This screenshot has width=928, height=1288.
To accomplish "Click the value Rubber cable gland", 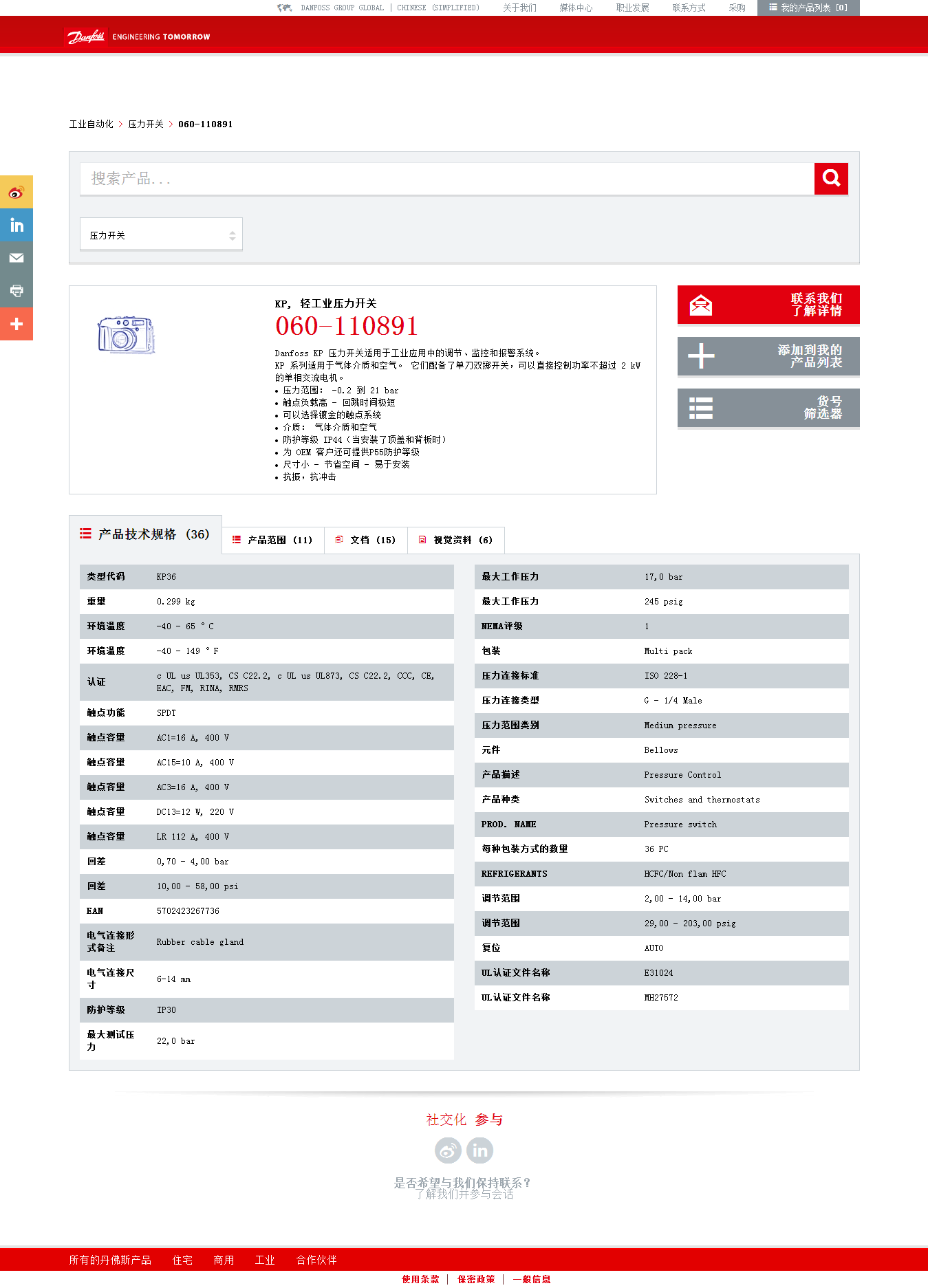I will pyautogui.click(x=199, y=942).
